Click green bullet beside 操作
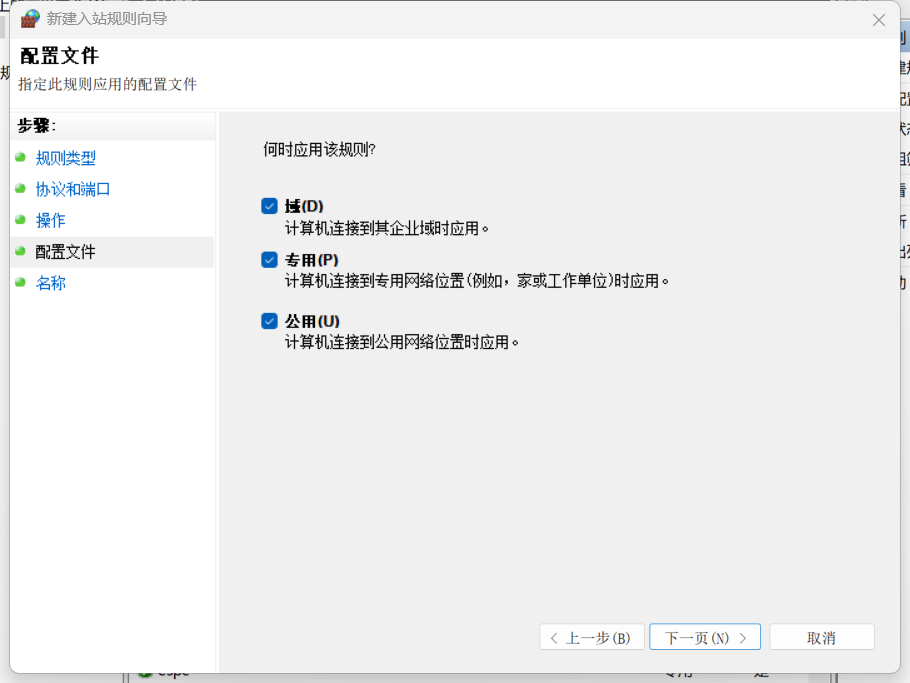Viewport: 910px width, 683px height. pos(21,220)
